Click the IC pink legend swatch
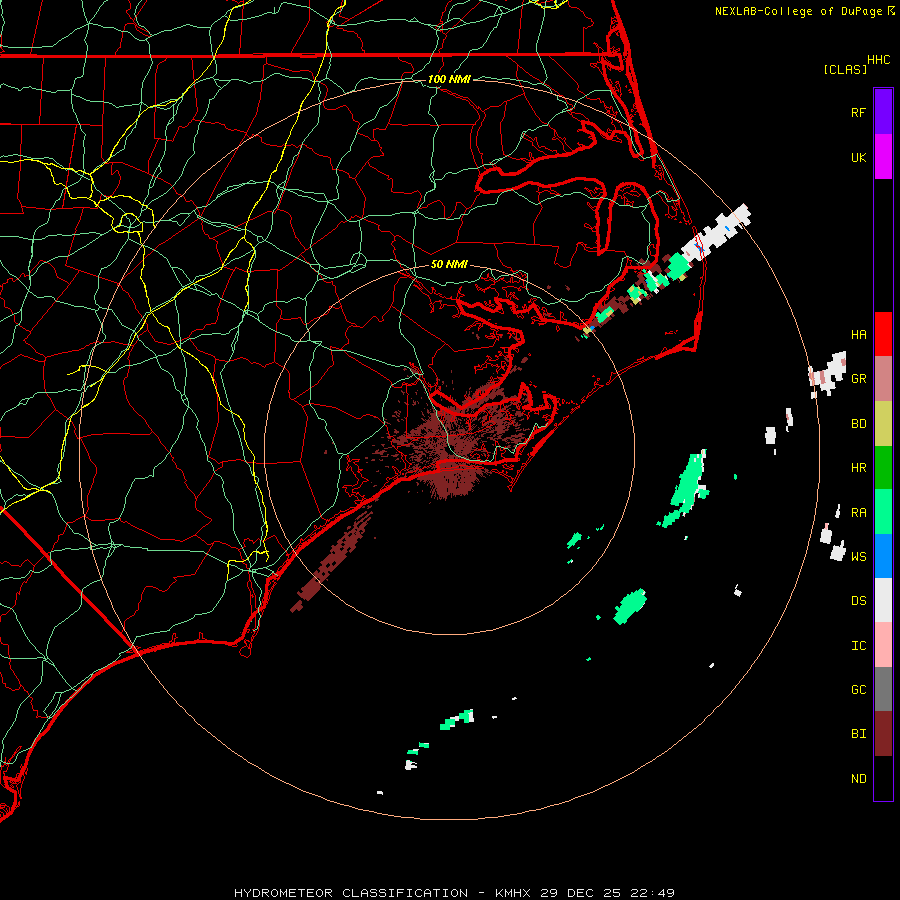This screenshot has height=900, width=900. [x=883, y=645]
